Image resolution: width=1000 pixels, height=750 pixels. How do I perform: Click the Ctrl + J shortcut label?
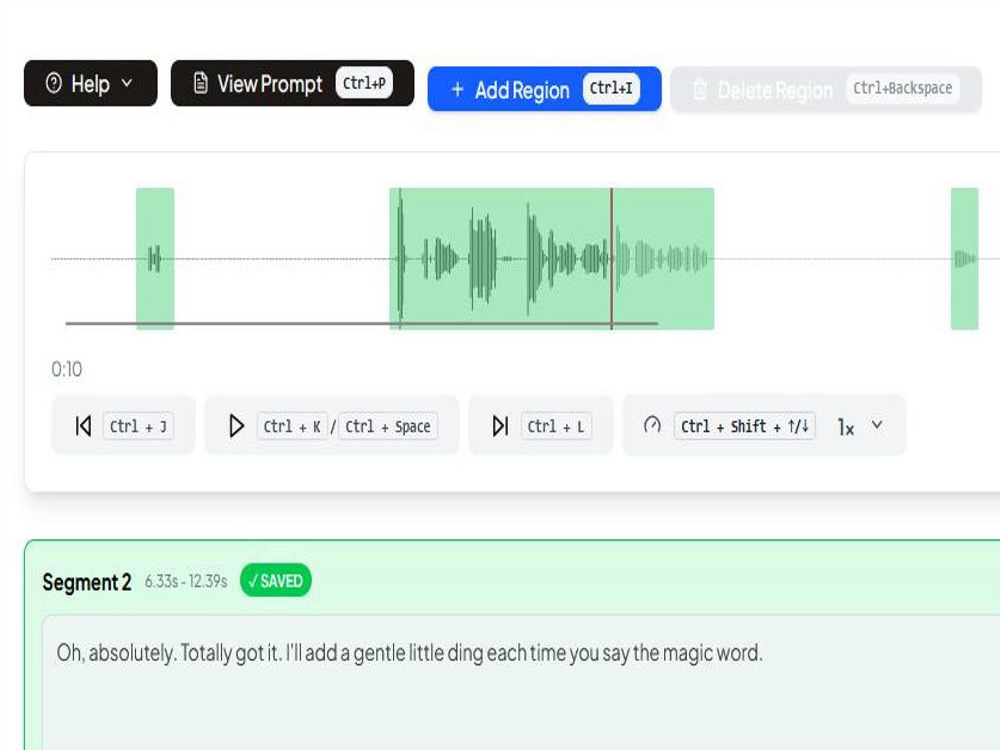coord(138,426)
